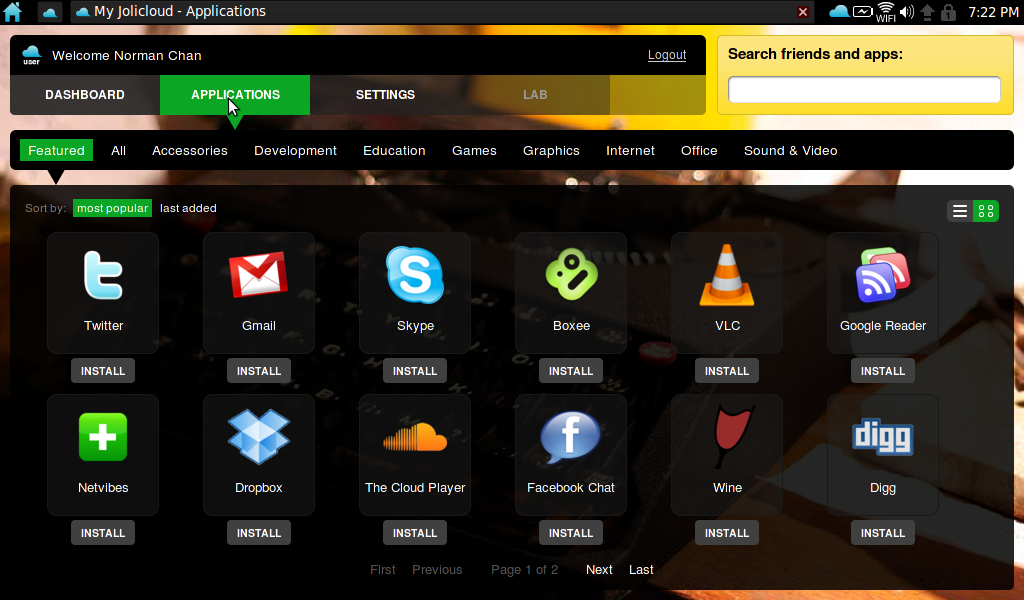Select the Featured category
This screenshot has width=1024, height=600.
tap(56, 150)
